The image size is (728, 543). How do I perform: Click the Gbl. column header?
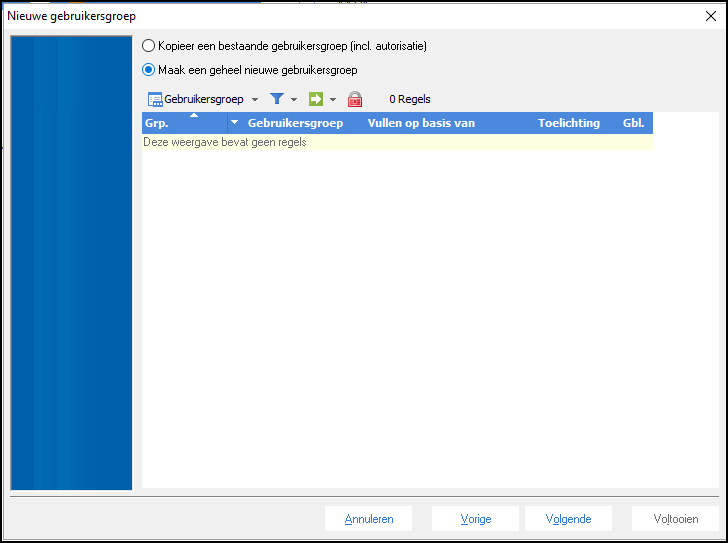pos(633,124)
